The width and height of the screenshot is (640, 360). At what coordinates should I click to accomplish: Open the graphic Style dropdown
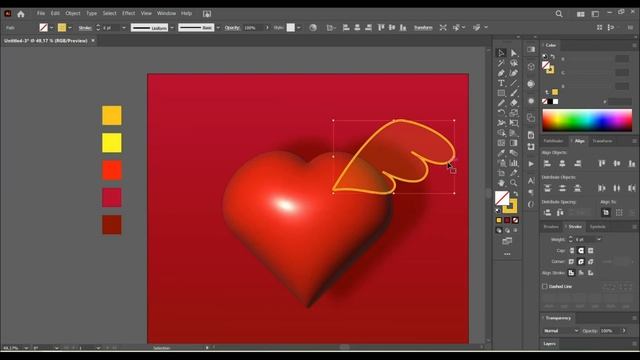[299, 28]
